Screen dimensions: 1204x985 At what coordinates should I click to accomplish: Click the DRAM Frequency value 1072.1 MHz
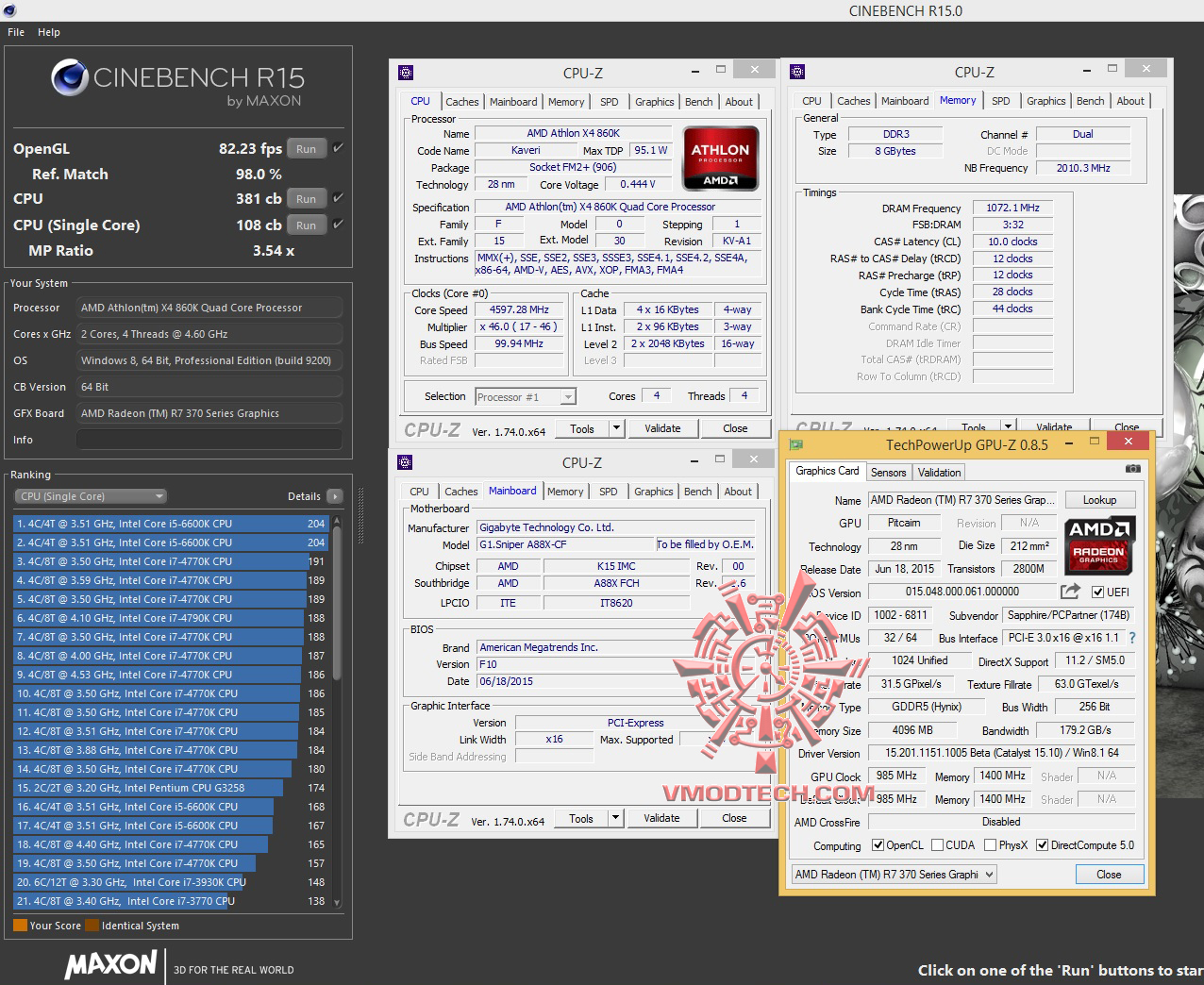pos(1012,208)
